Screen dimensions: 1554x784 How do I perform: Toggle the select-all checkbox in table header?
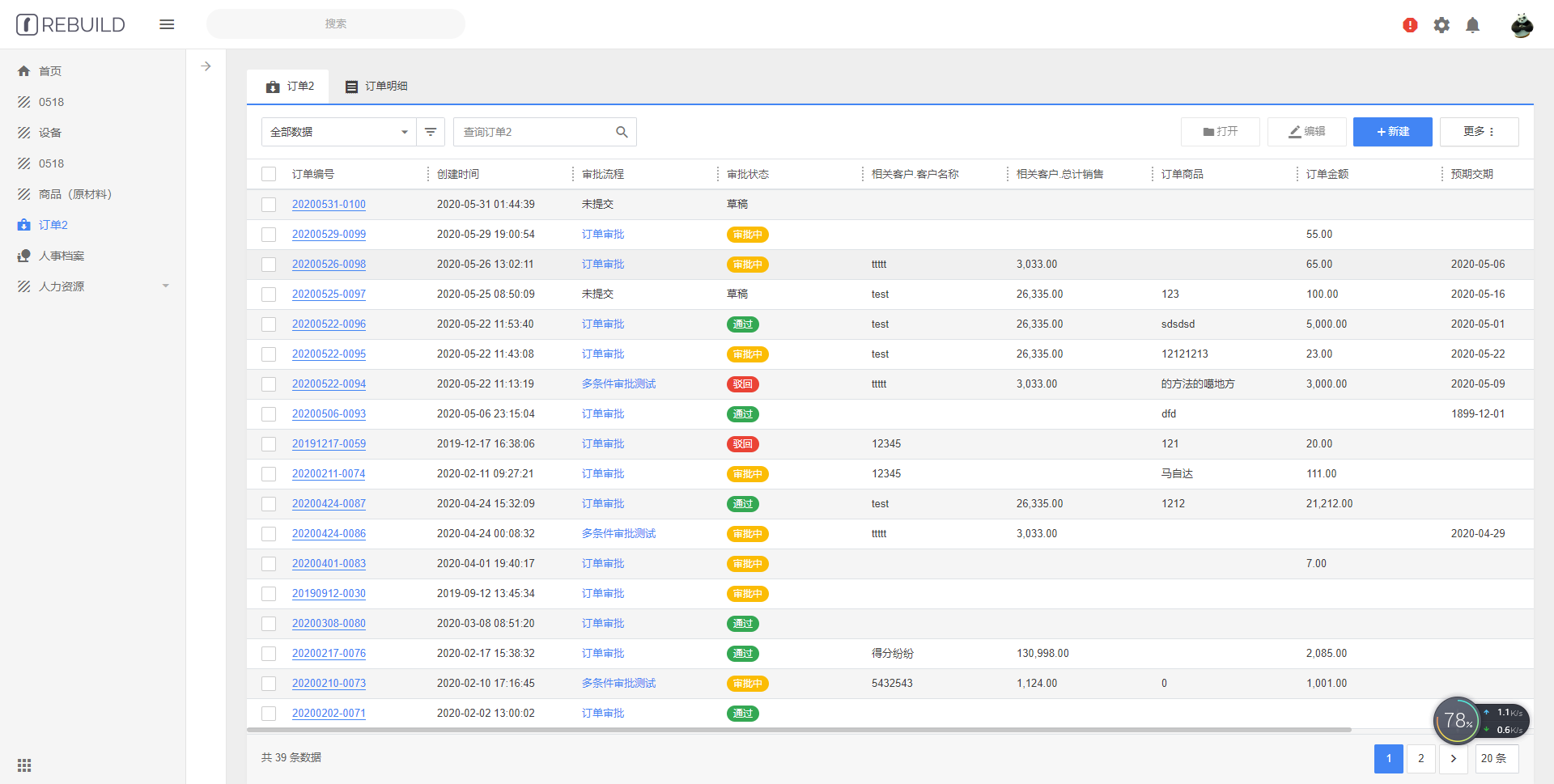tap(269, 174)
